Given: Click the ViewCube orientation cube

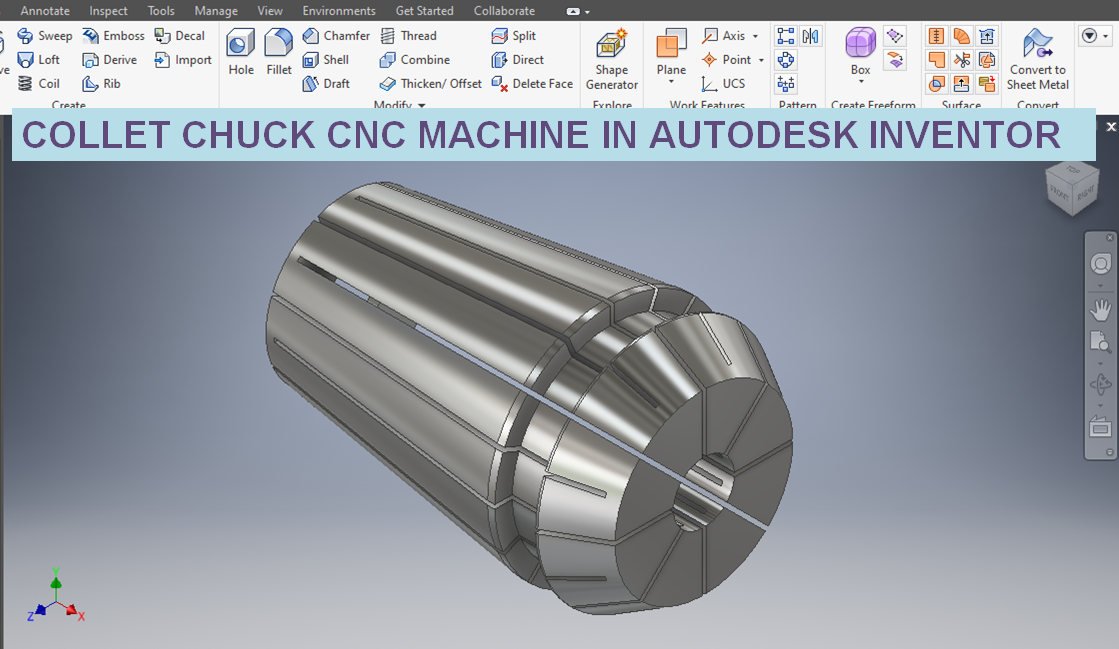Looking at the screenshot, I should pos(1071,188).
